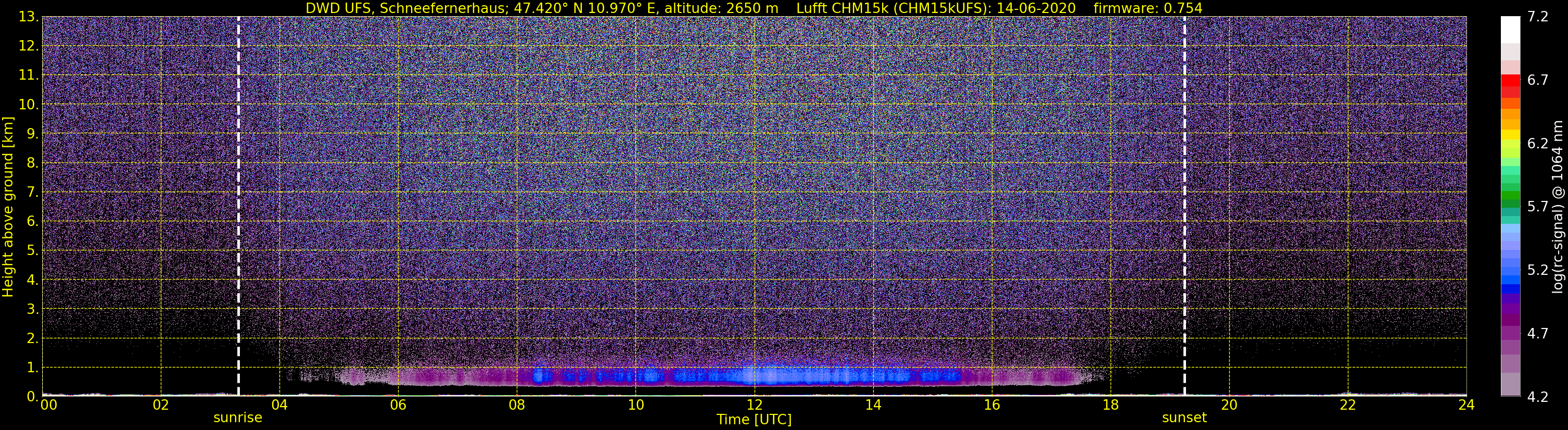Click the y-axis tick label '7.'

(x=32, y=193)
